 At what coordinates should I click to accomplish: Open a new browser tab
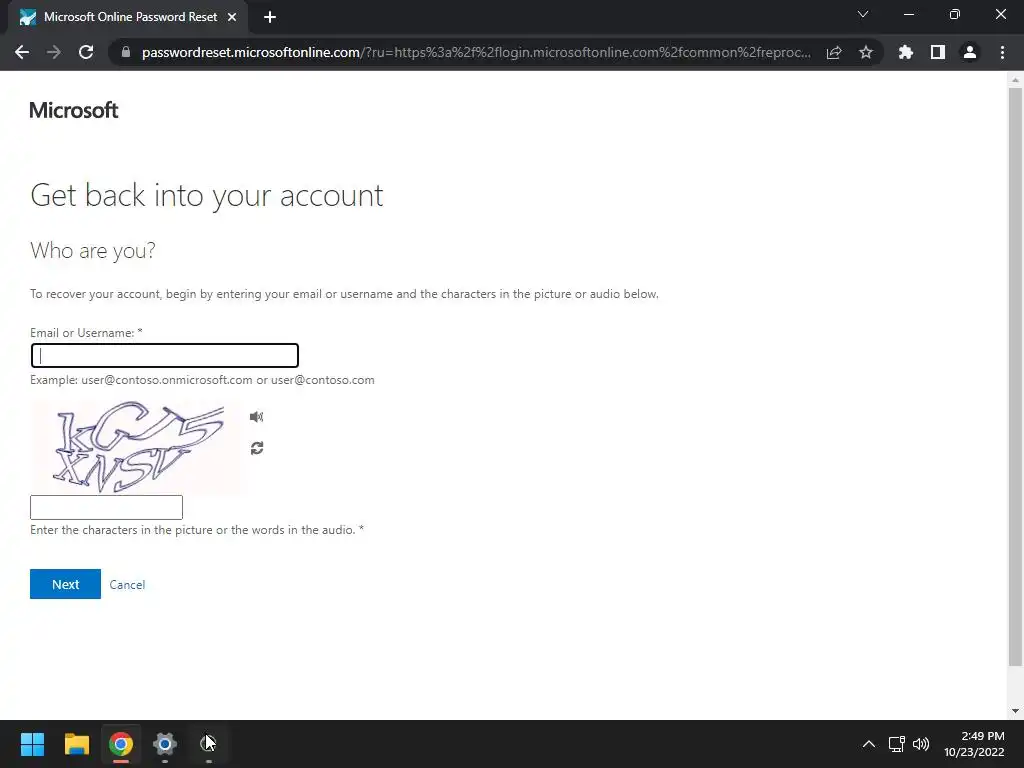270,17
